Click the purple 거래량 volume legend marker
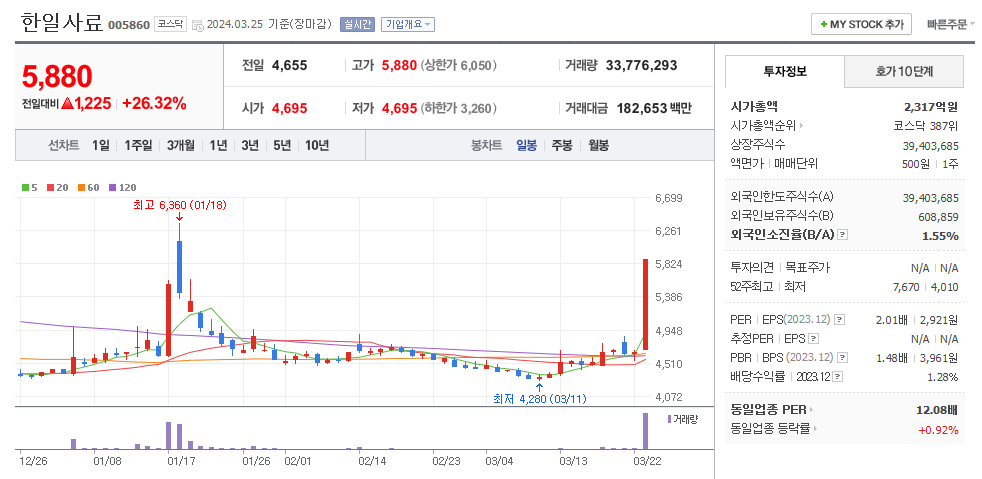 point(669,419)
